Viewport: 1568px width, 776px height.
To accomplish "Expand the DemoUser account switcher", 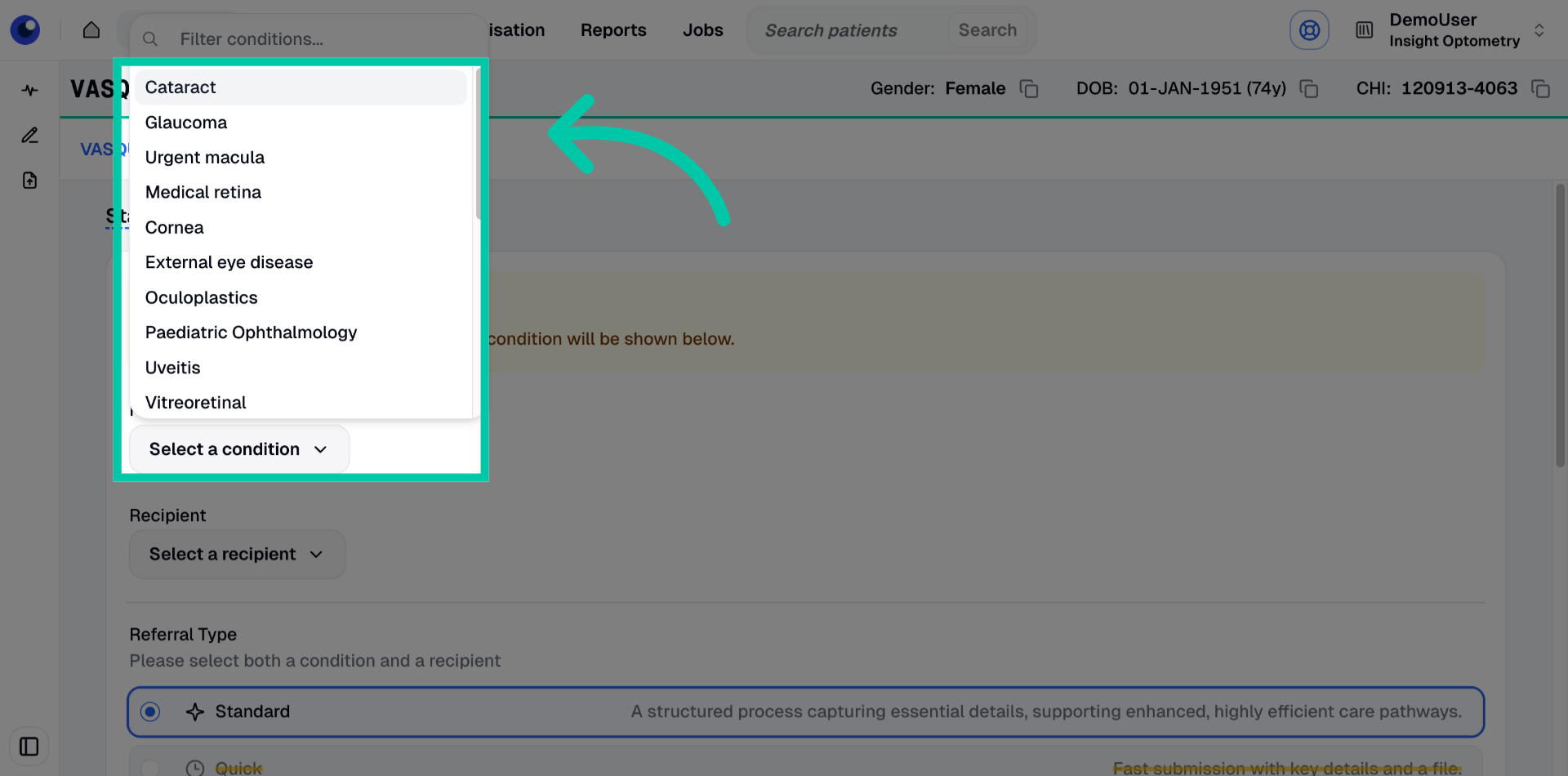I will 1539,30.
